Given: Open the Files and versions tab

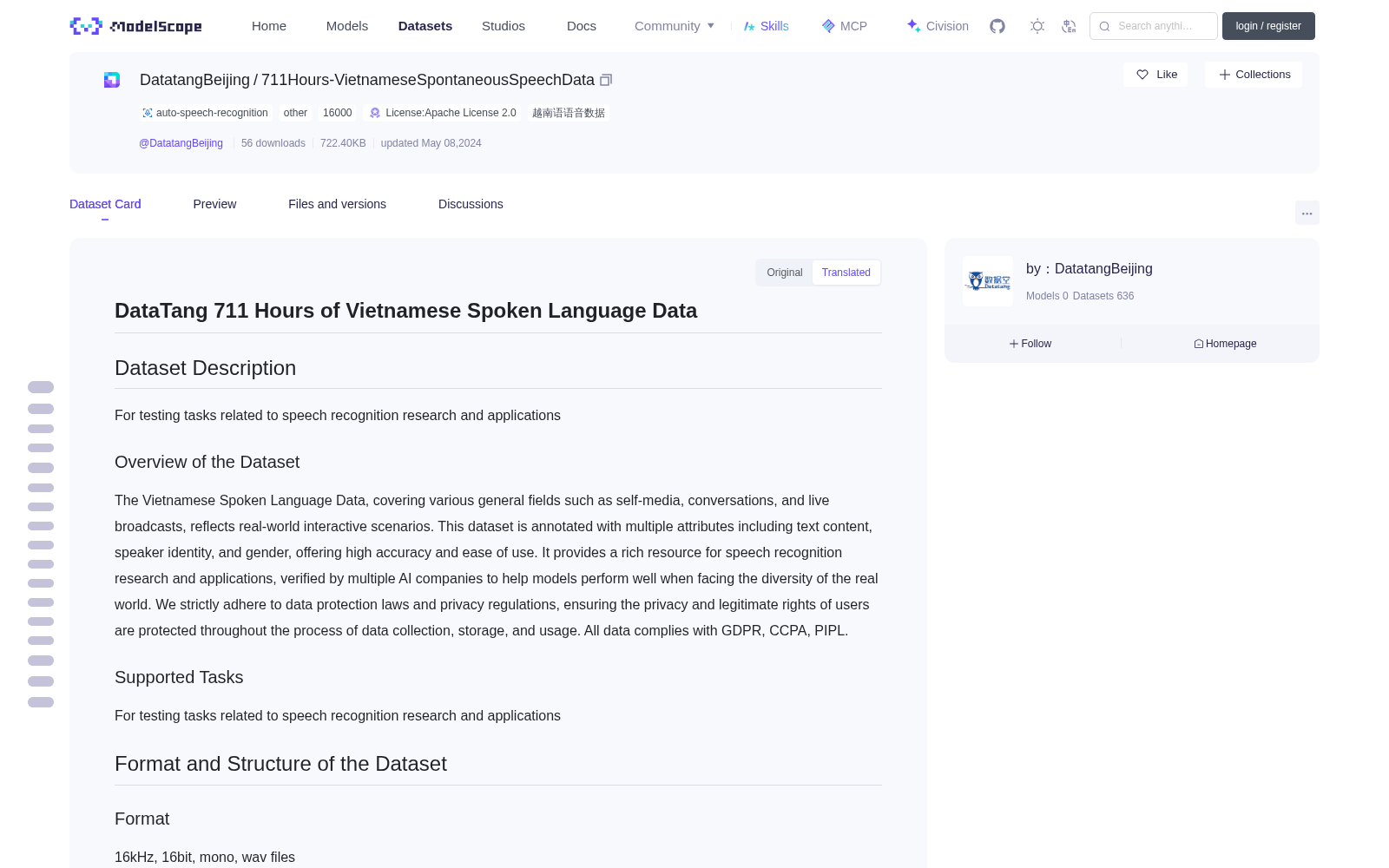Looking at the screenshot, I should [x=337, y=204].
